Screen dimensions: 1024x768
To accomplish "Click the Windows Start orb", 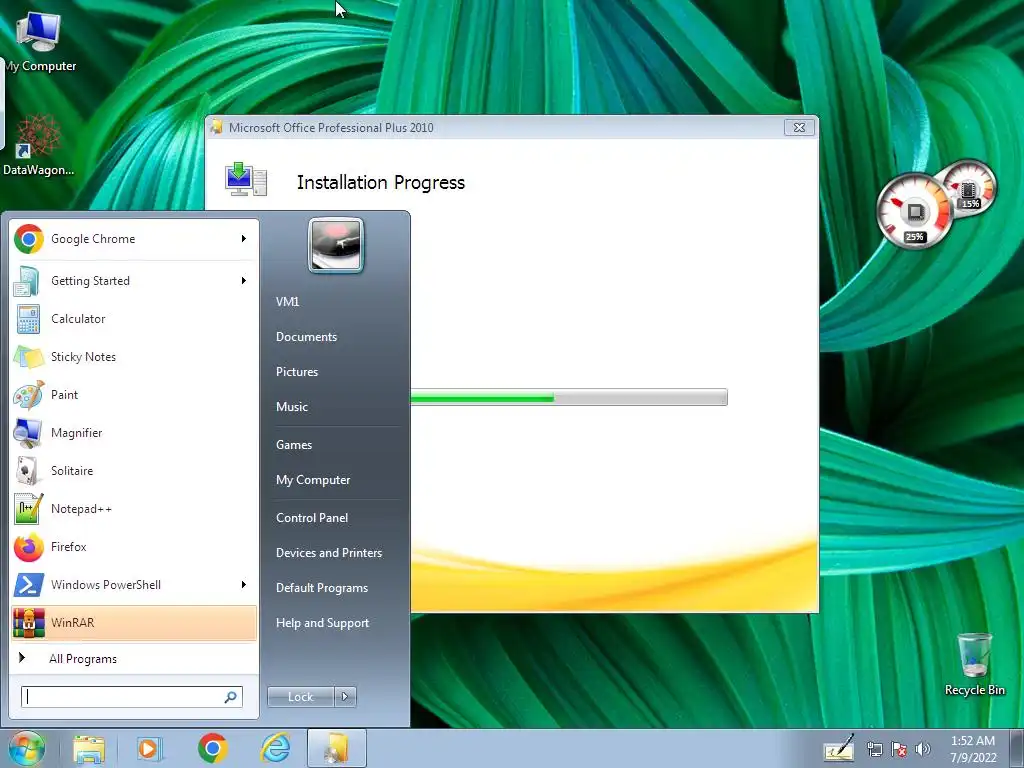I will tap(27, 748).
